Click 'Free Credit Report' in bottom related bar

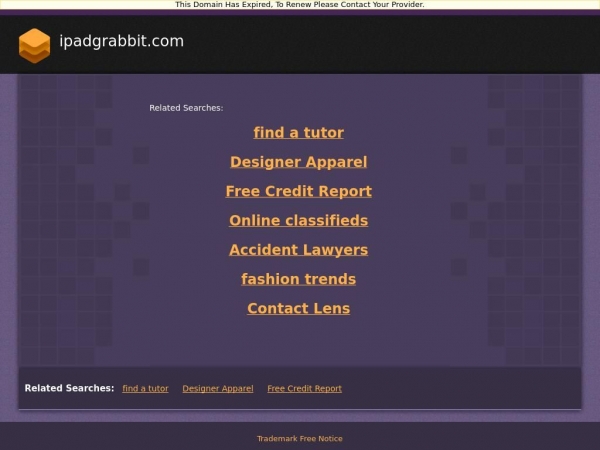[305, 388]
